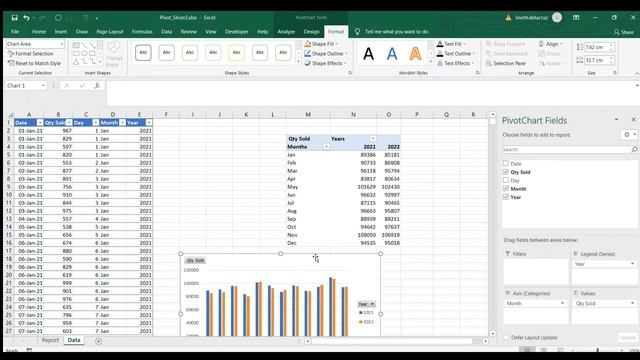Click Reset to Match Style

pos(34,63)
